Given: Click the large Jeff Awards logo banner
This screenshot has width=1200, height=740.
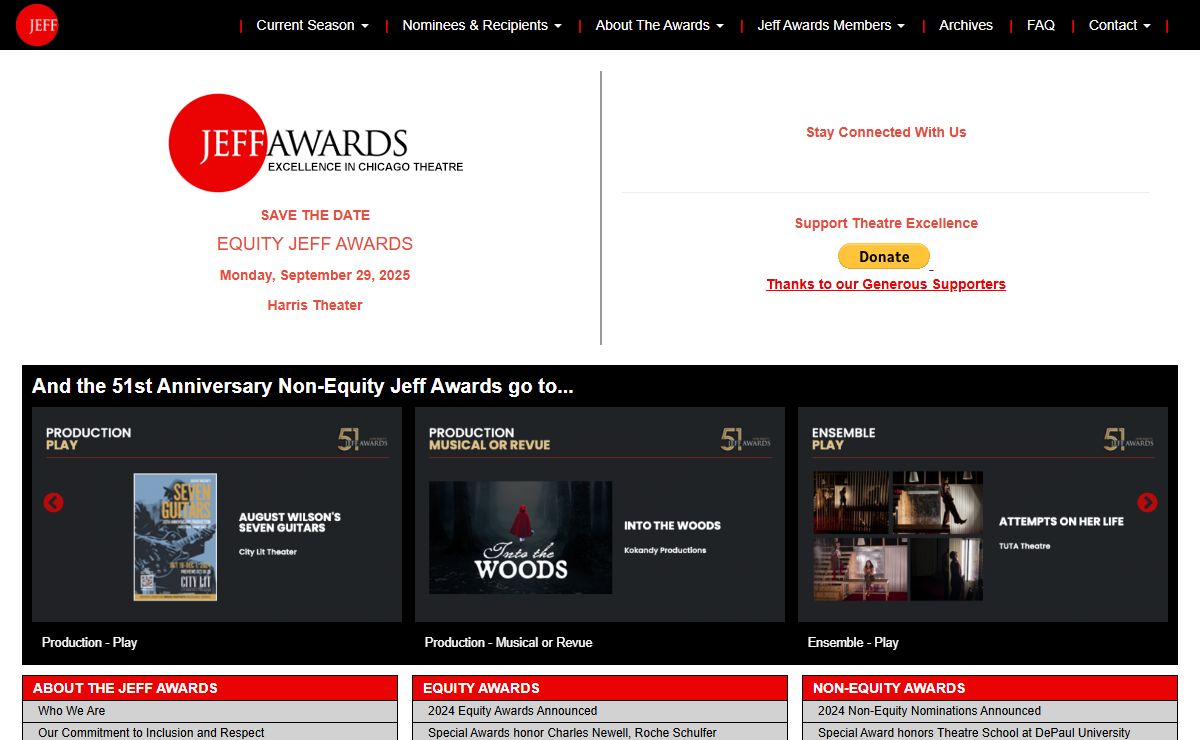Looking at the screenshot, I should (316, 143).
